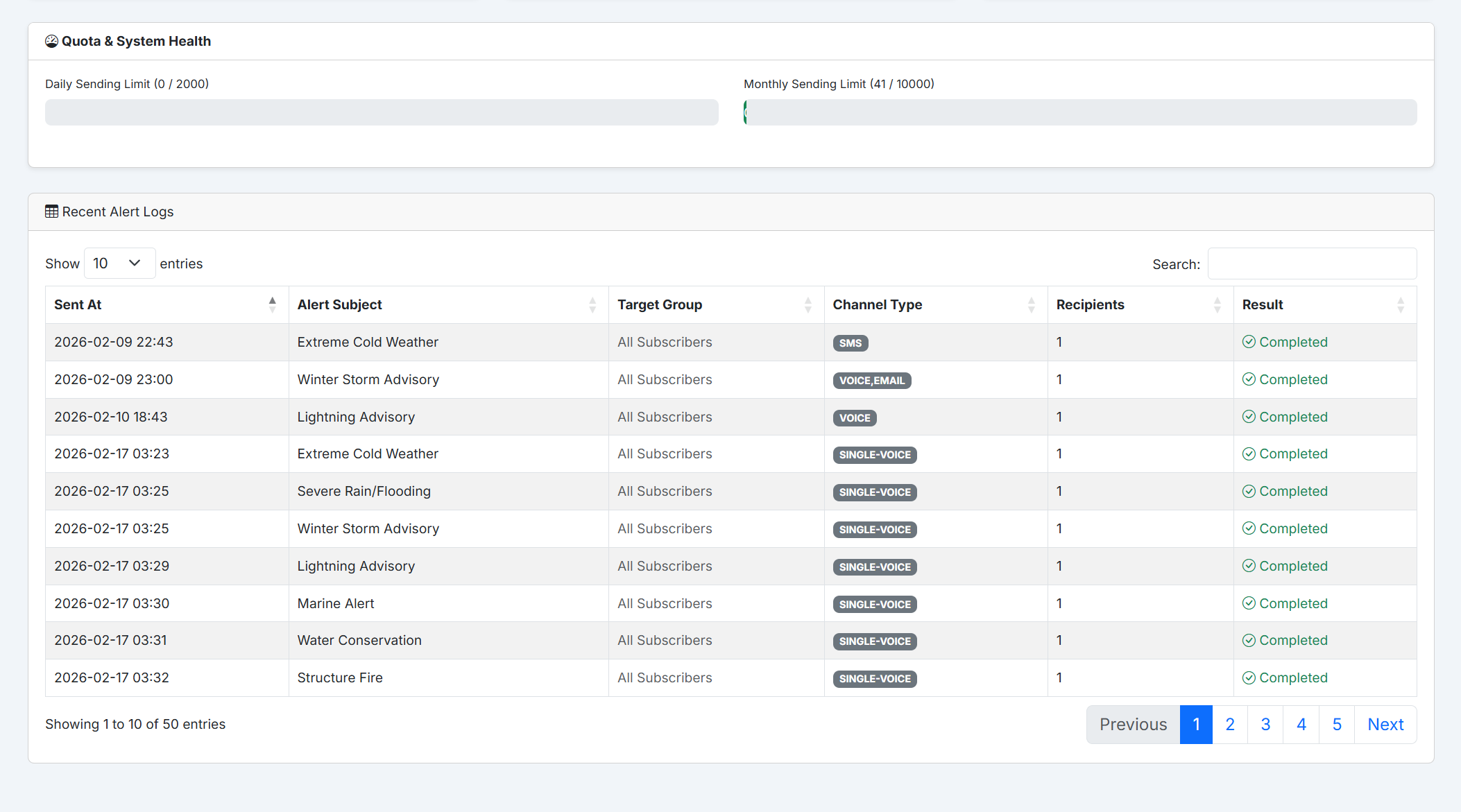Image resolution: width=1461 pixels, height=812 pixels.
Task: Go to page 2 of logs
Action: click(x=1230, y=725)
